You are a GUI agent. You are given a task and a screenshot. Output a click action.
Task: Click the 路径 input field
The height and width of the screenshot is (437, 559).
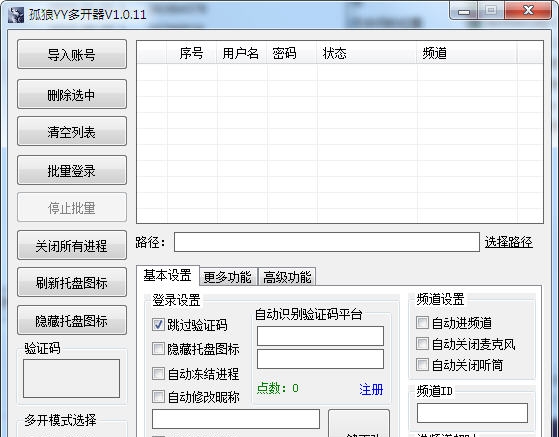point(327,242)
